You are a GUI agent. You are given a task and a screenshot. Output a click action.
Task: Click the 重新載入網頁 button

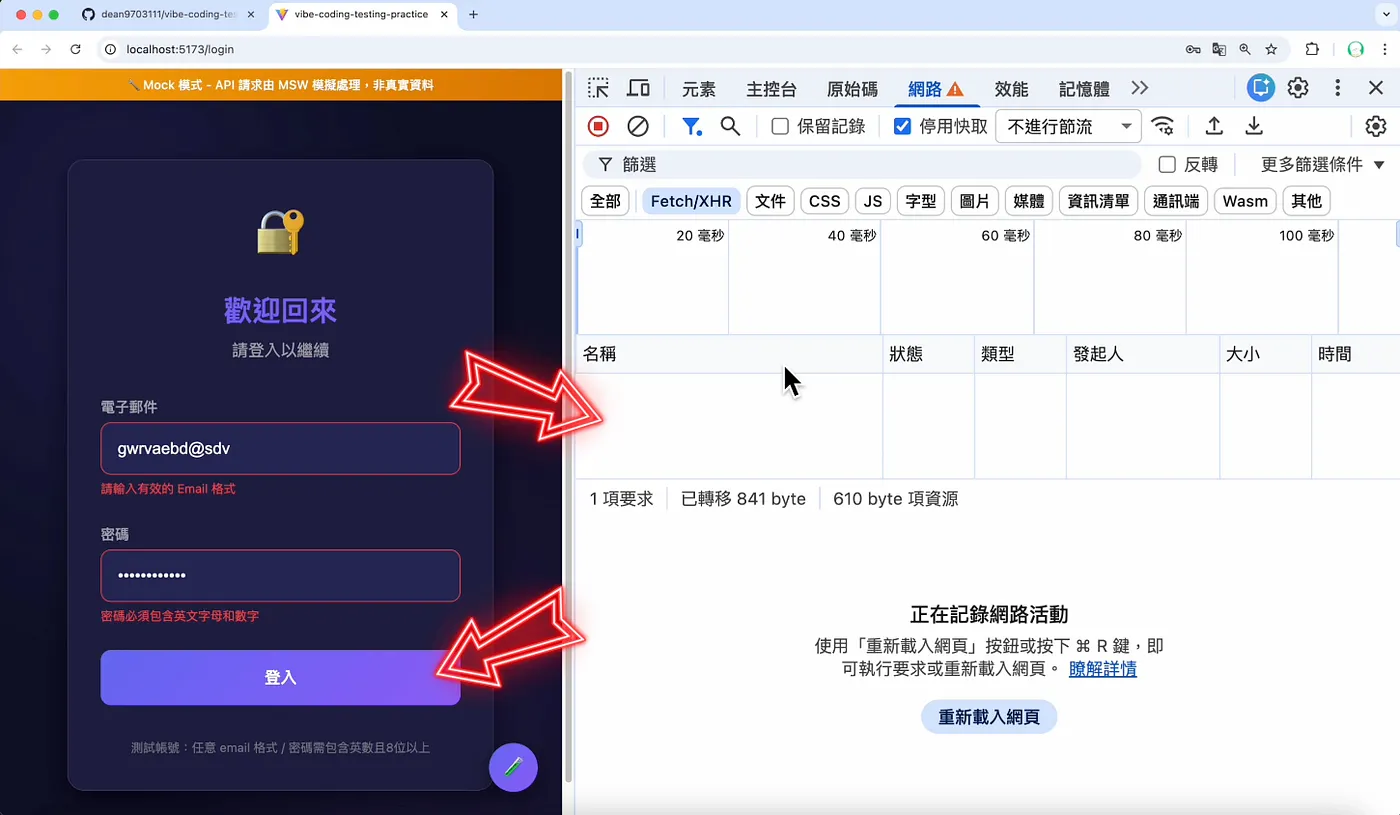[x=988, y=717]
